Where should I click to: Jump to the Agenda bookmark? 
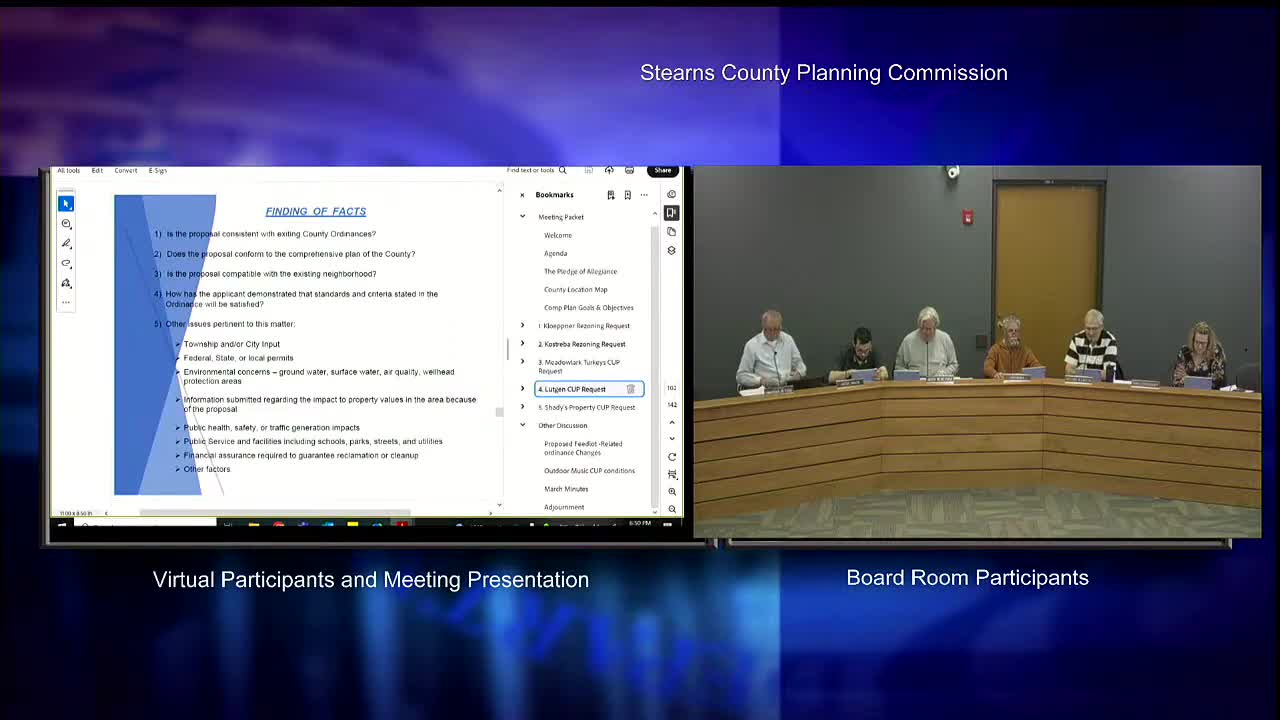coord(556,253)
